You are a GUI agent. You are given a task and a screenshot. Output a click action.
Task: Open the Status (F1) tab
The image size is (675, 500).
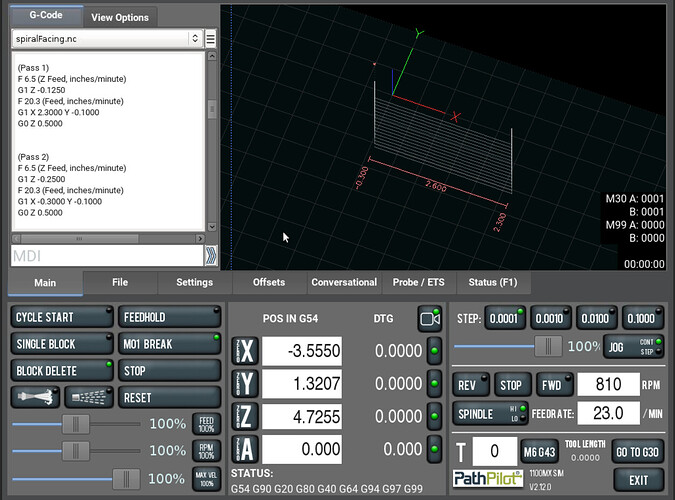pos(493,283)
